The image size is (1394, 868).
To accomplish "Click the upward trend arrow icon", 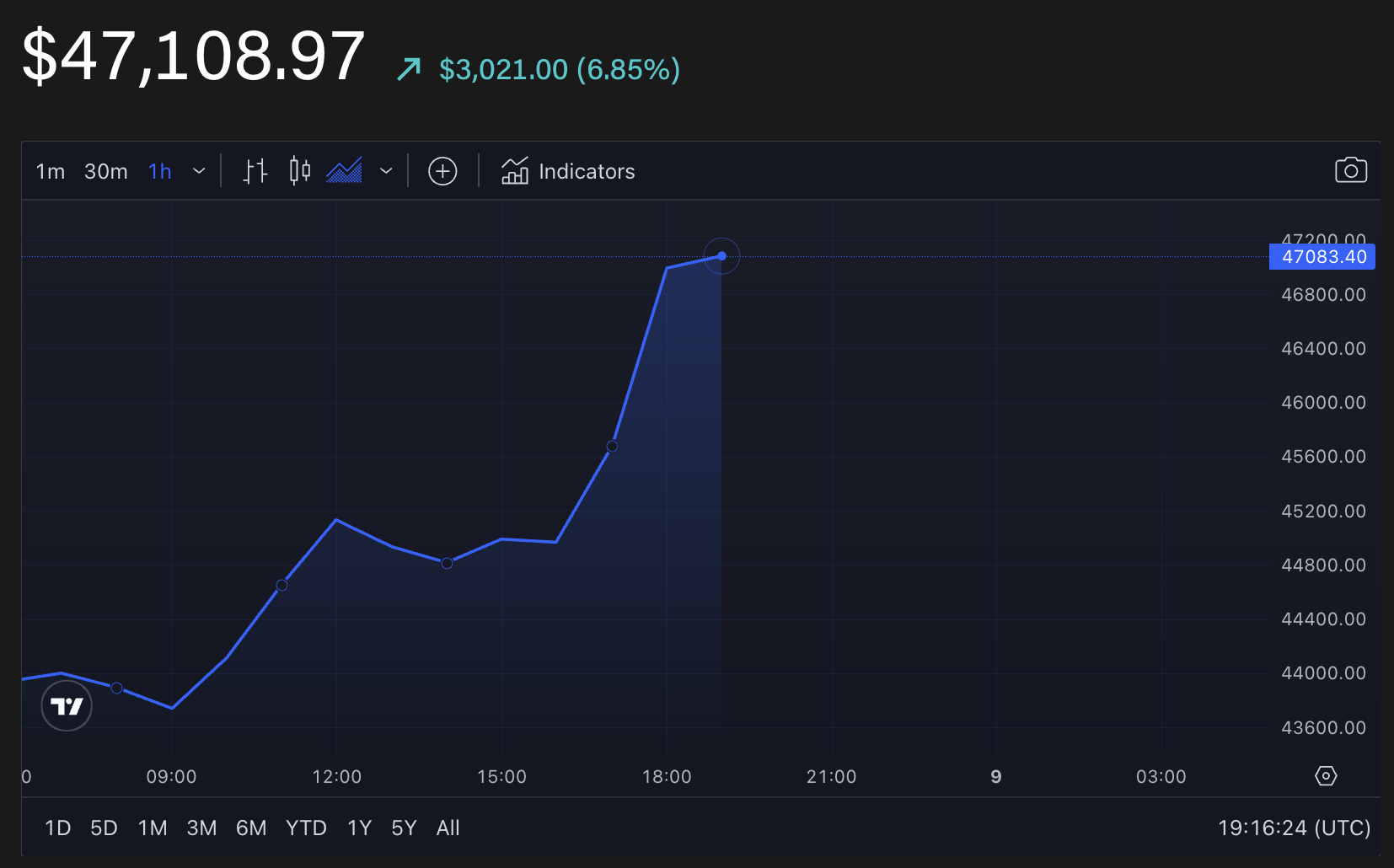I will coord(409,69).
